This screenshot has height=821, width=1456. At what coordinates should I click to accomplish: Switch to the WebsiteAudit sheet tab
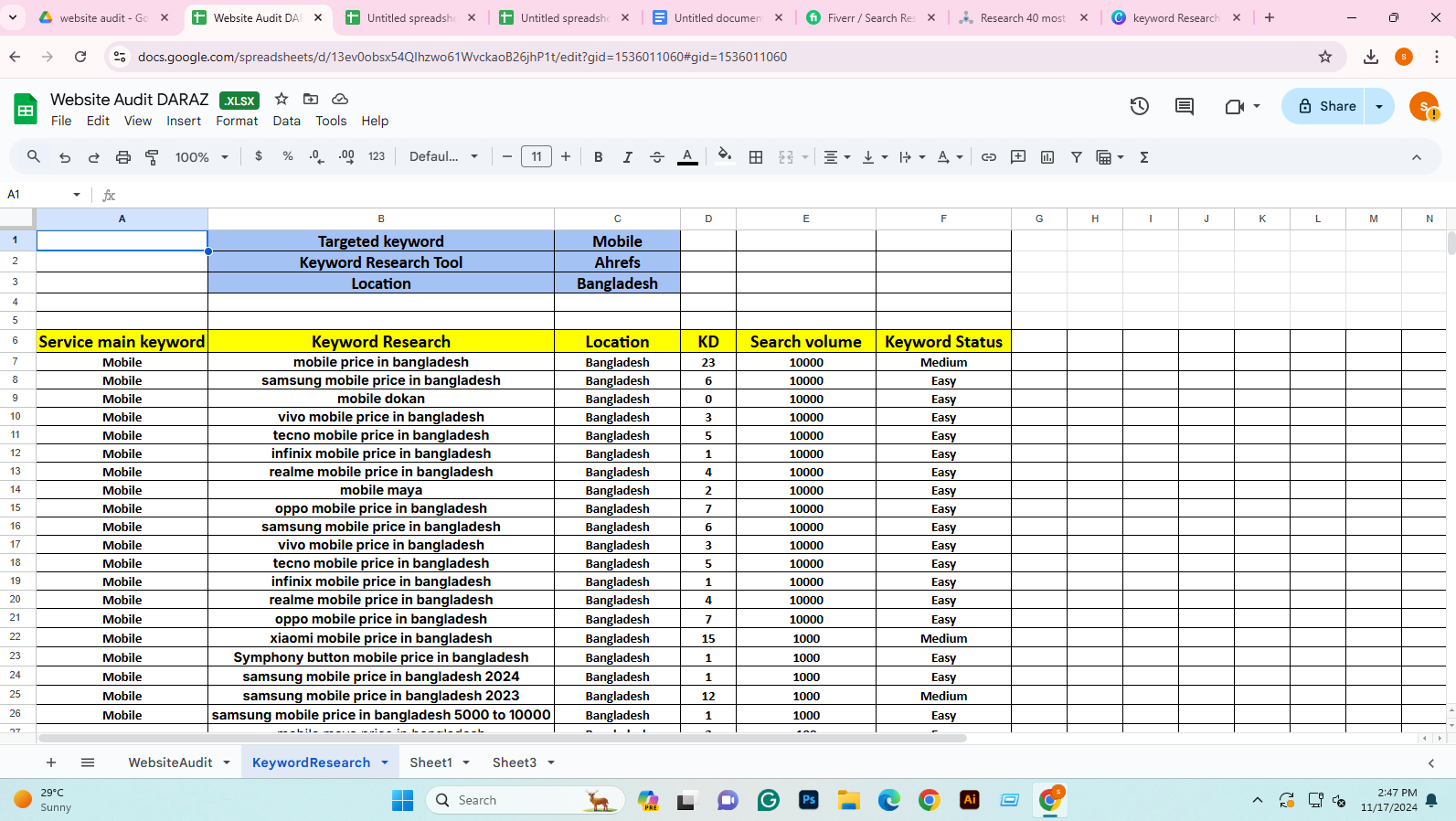pyautogui.click(x=170, y=762)
